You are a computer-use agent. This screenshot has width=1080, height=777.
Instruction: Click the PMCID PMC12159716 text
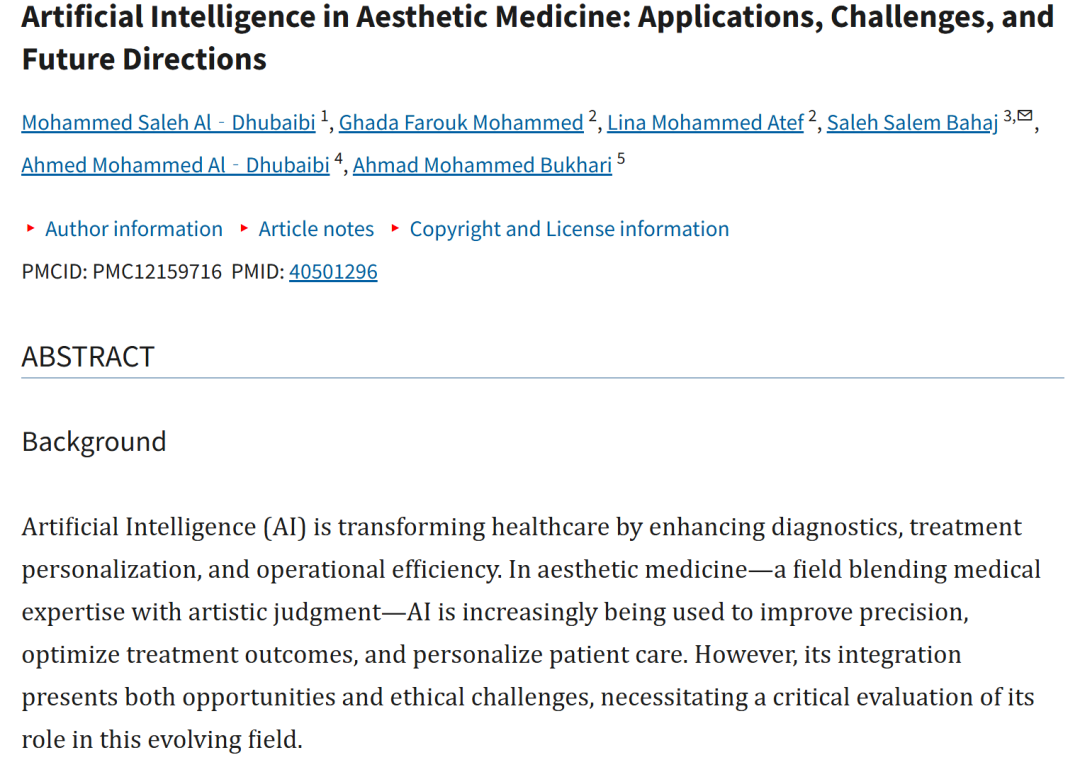pos(121,271)
